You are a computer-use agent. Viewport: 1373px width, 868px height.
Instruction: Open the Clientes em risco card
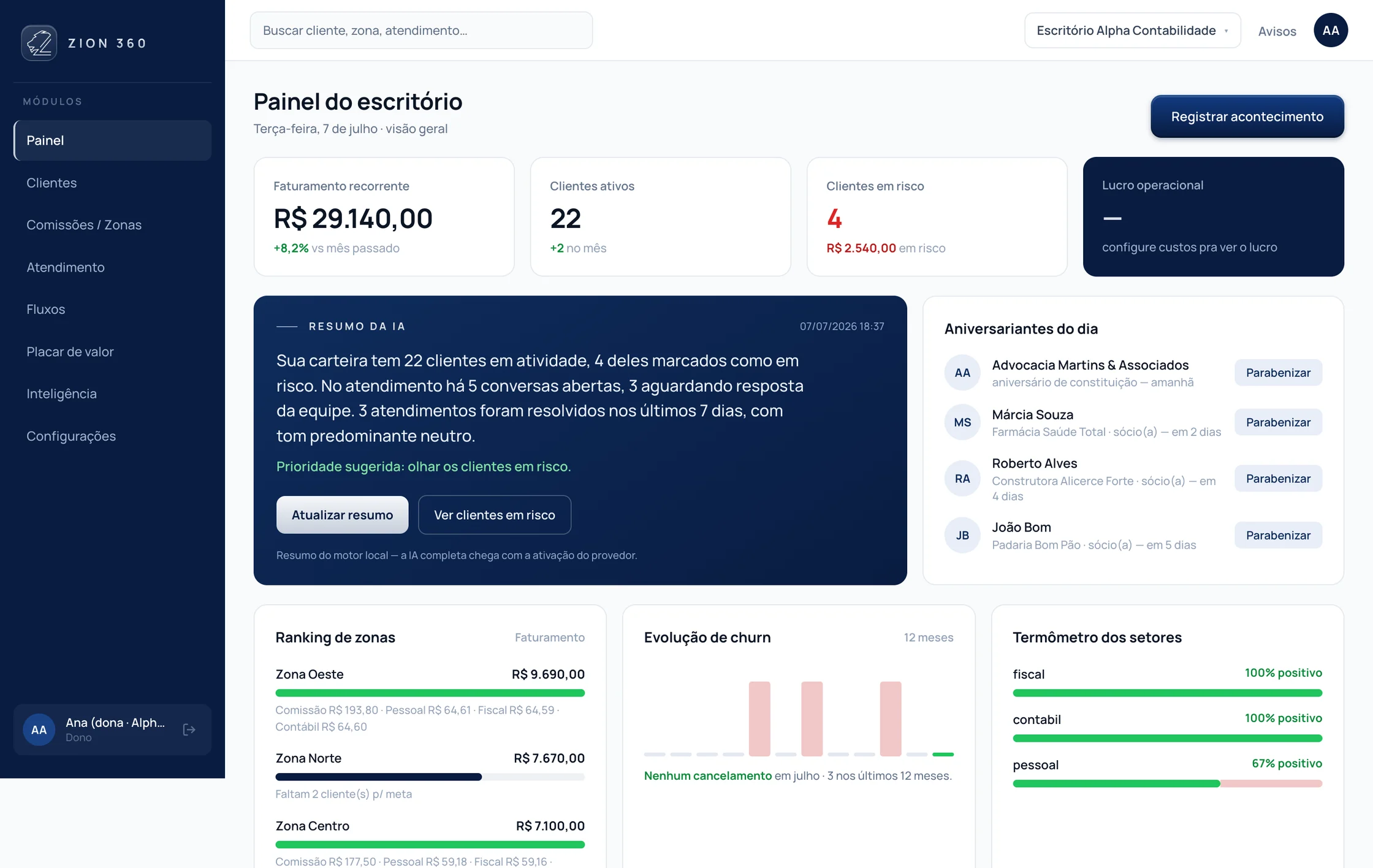pos(937,216)
